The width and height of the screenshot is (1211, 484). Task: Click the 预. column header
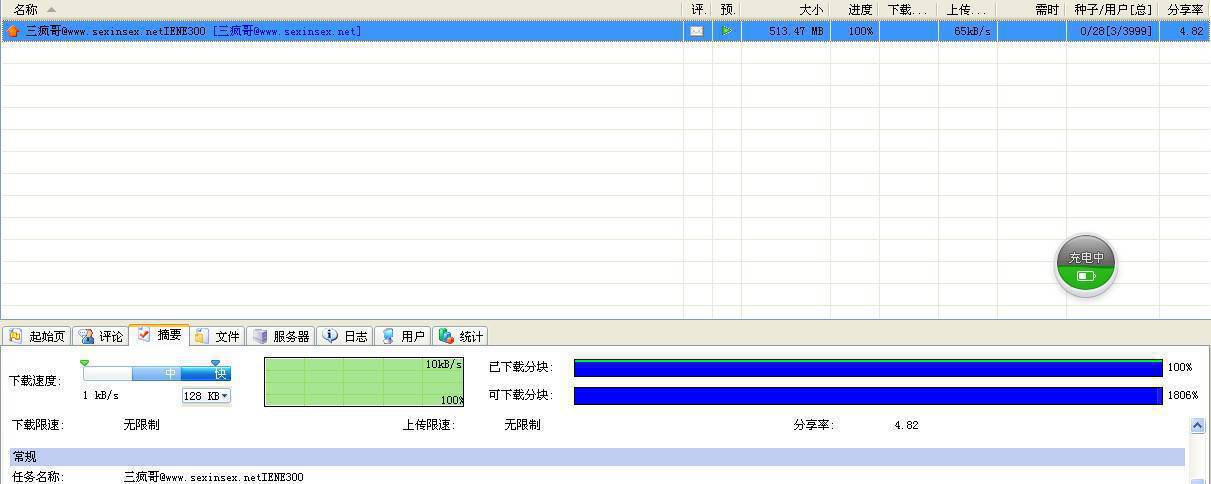click(727, 9)
